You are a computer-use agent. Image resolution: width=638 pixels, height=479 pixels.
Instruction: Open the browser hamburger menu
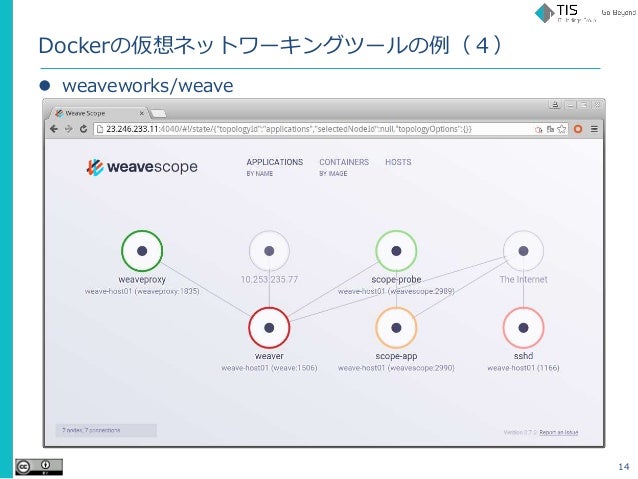coord(594,129)
